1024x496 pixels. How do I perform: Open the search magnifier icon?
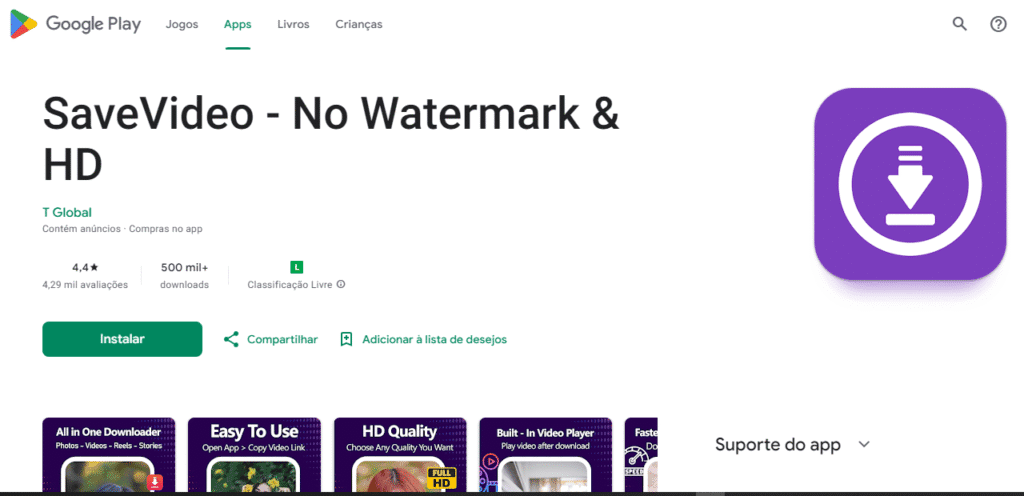click(x=959, y=25)
